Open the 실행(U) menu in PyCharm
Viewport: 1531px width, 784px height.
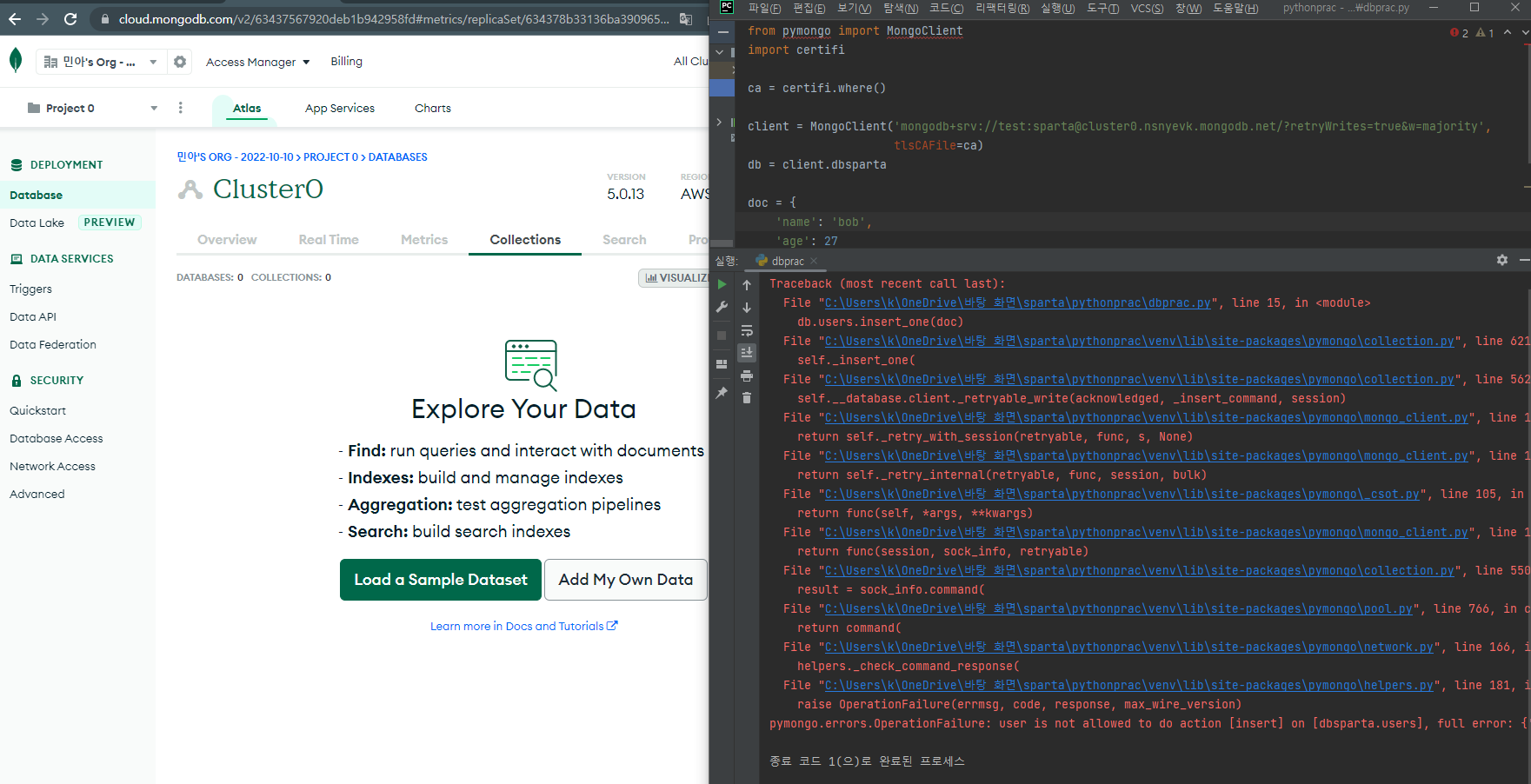point(1057,8)
